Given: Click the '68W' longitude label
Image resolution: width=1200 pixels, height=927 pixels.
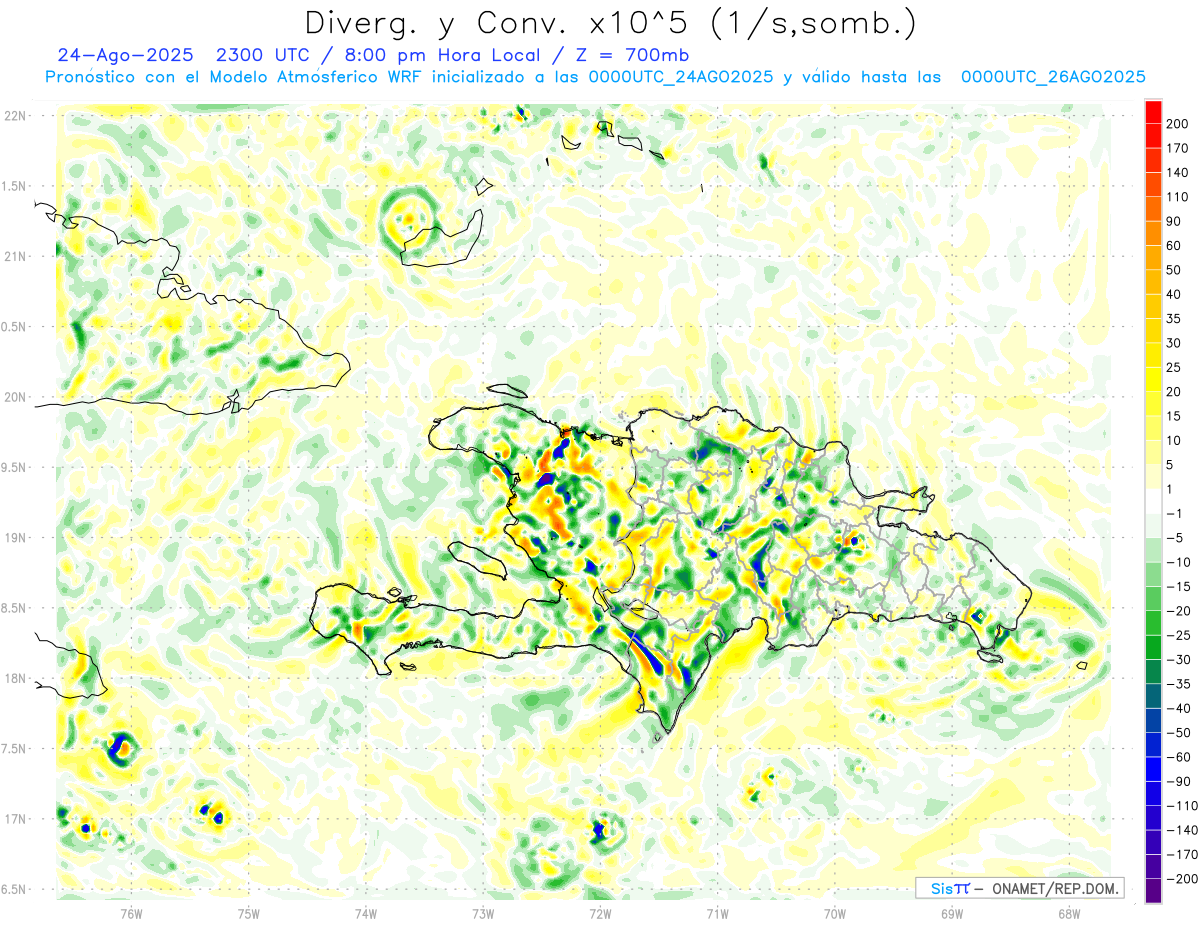Looking at the screenshot, I should tap(1068, 913).
